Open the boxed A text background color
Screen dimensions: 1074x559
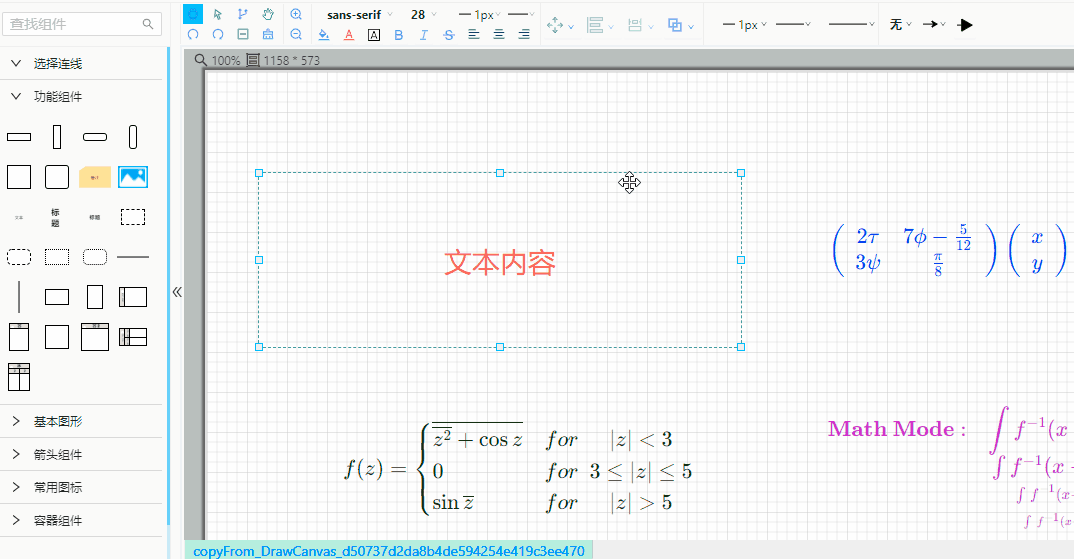click(x=374, y=34)
